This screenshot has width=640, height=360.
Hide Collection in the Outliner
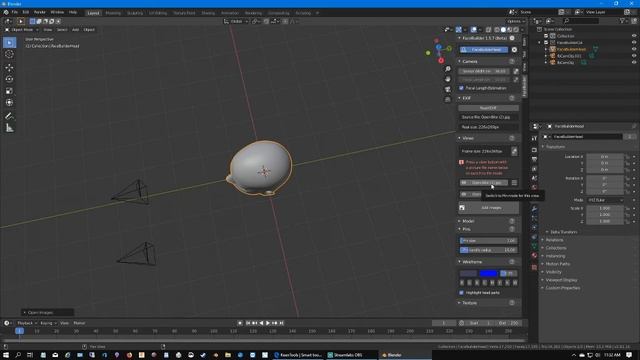(x=634, y=36)
